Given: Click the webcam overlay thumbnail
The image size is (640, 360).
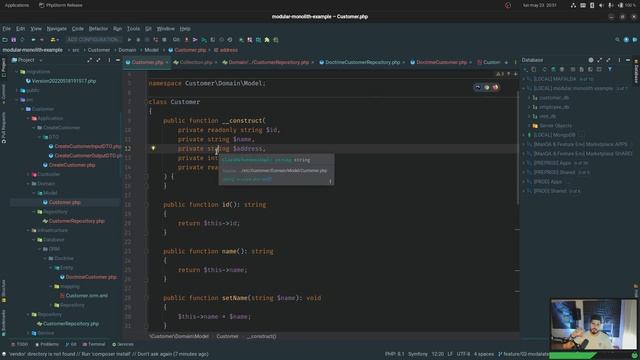Looking at the screenshot, I should pyautogui.click(x=593, y=324).
